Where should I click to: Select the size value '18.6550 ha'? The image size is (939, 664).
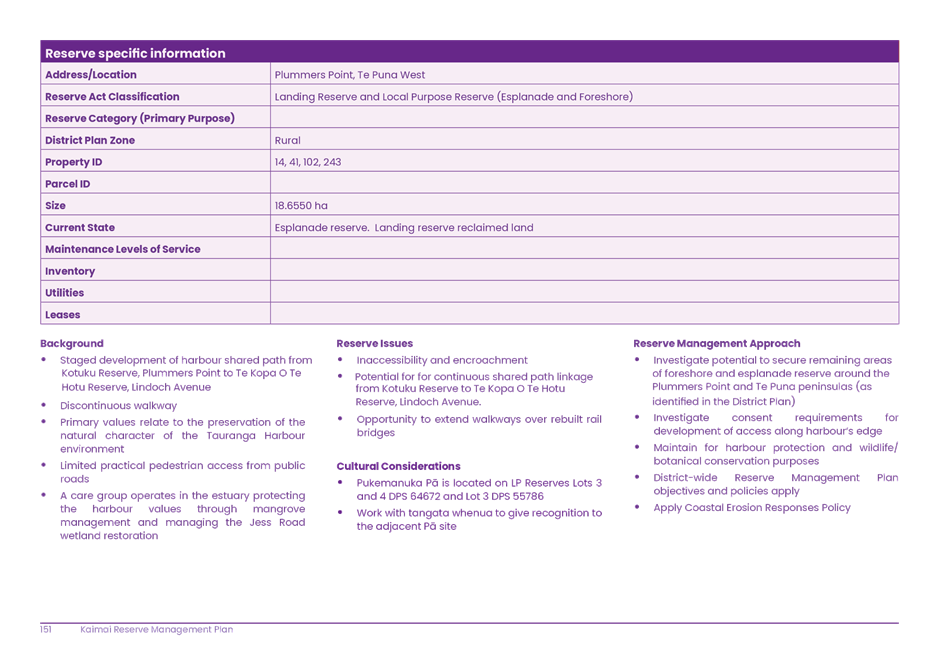coord(301,206)
